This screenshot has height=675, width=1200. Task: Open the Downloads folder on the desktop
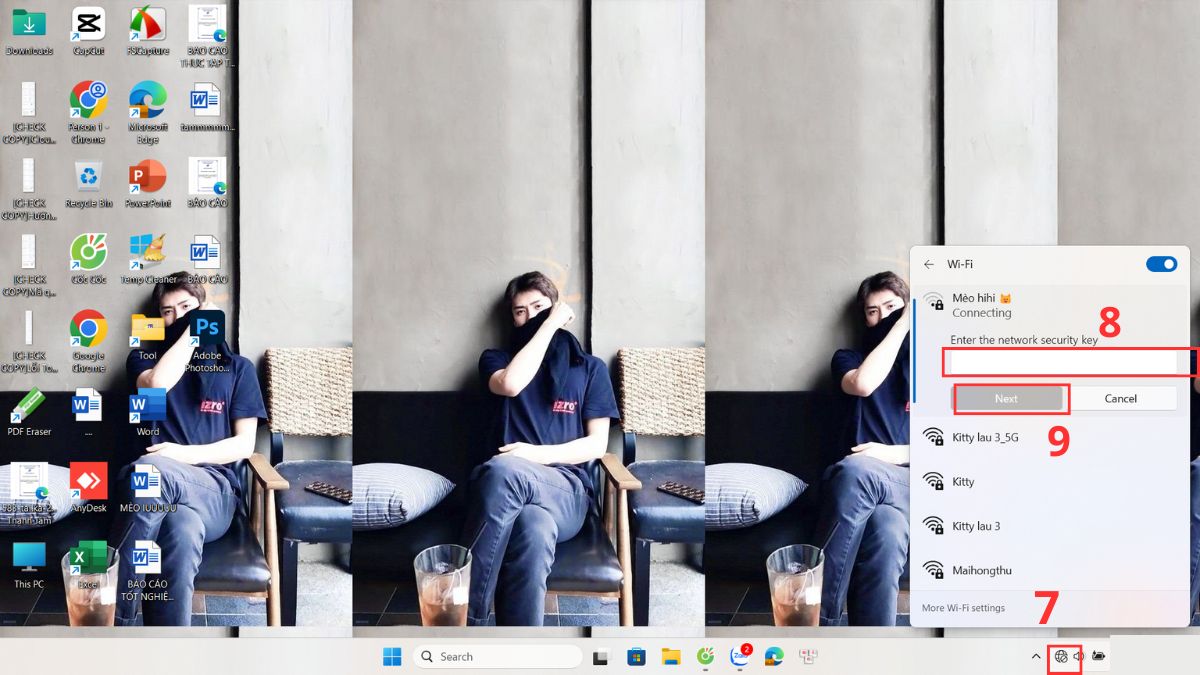coord(29,30)
